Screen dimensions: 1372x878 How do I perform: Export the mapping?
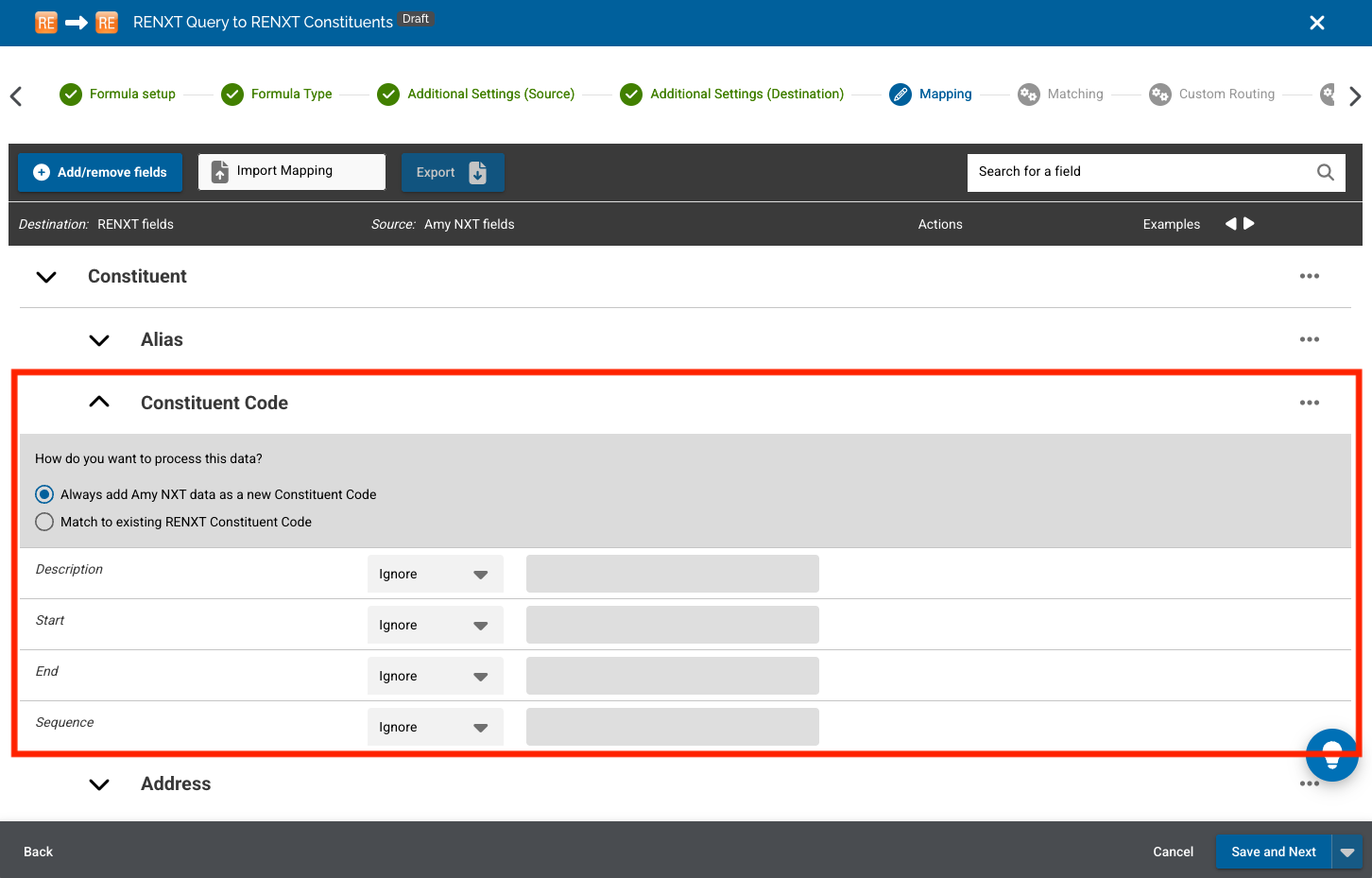(x=453, y=172)
